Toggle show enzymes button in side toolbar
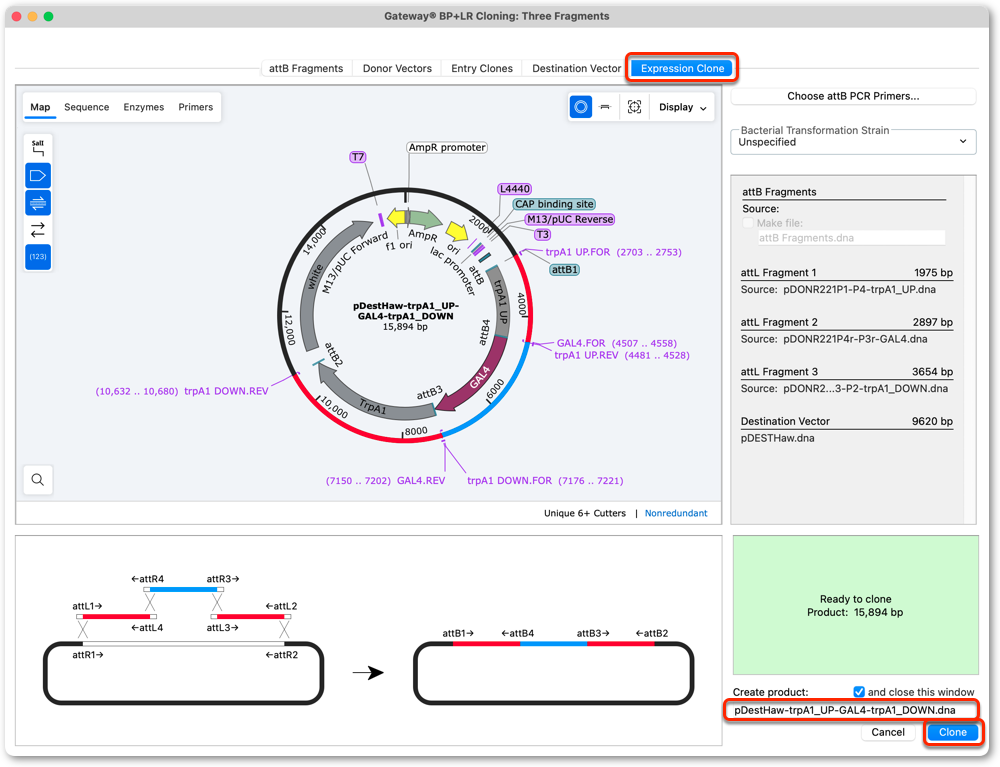1000x767 pixels. [38, 148]
